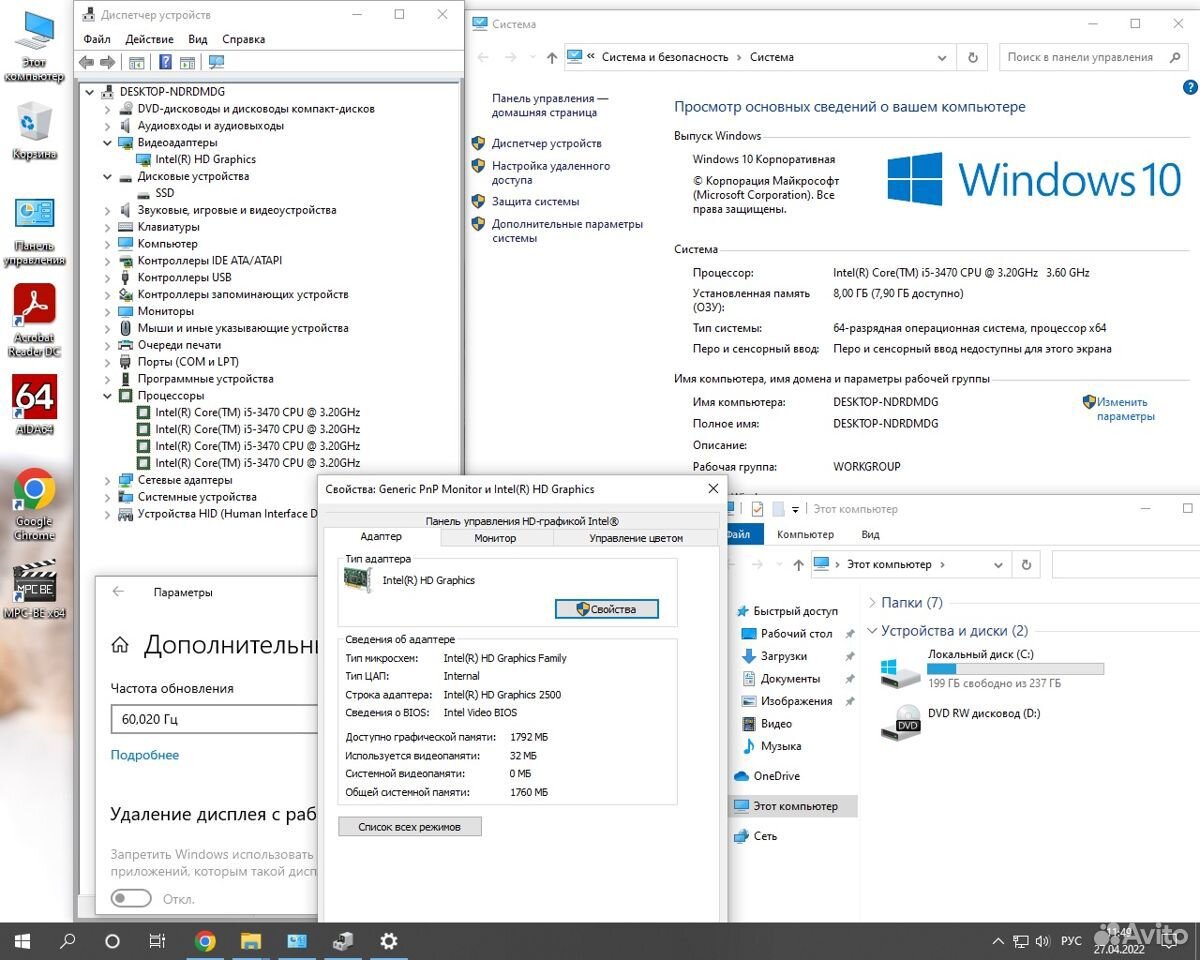
Task: Open Acrobat Reader DC desktop shortcut
Action: [34, 320]
